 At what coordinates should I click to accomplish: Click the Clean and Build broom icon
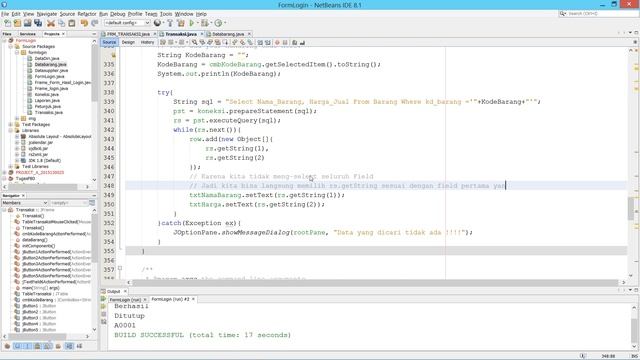pos(180,23)
